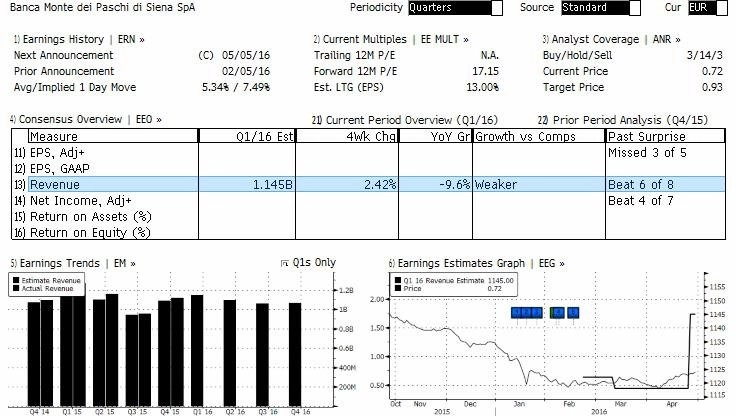The image size is (736, 416).
Task: Click the Avg/Implied 1 Day Move value
Action: tap(236, 87)
